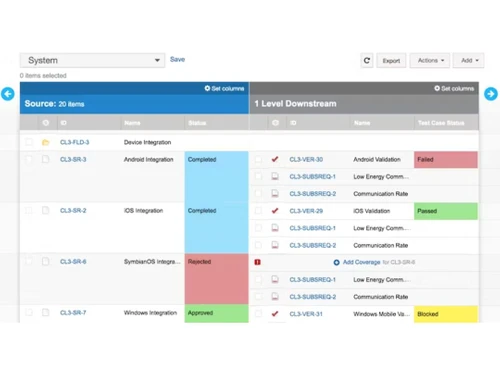The image size is (500, 375).
Task: Click the Approved status cell
Action: coord(217,313)
